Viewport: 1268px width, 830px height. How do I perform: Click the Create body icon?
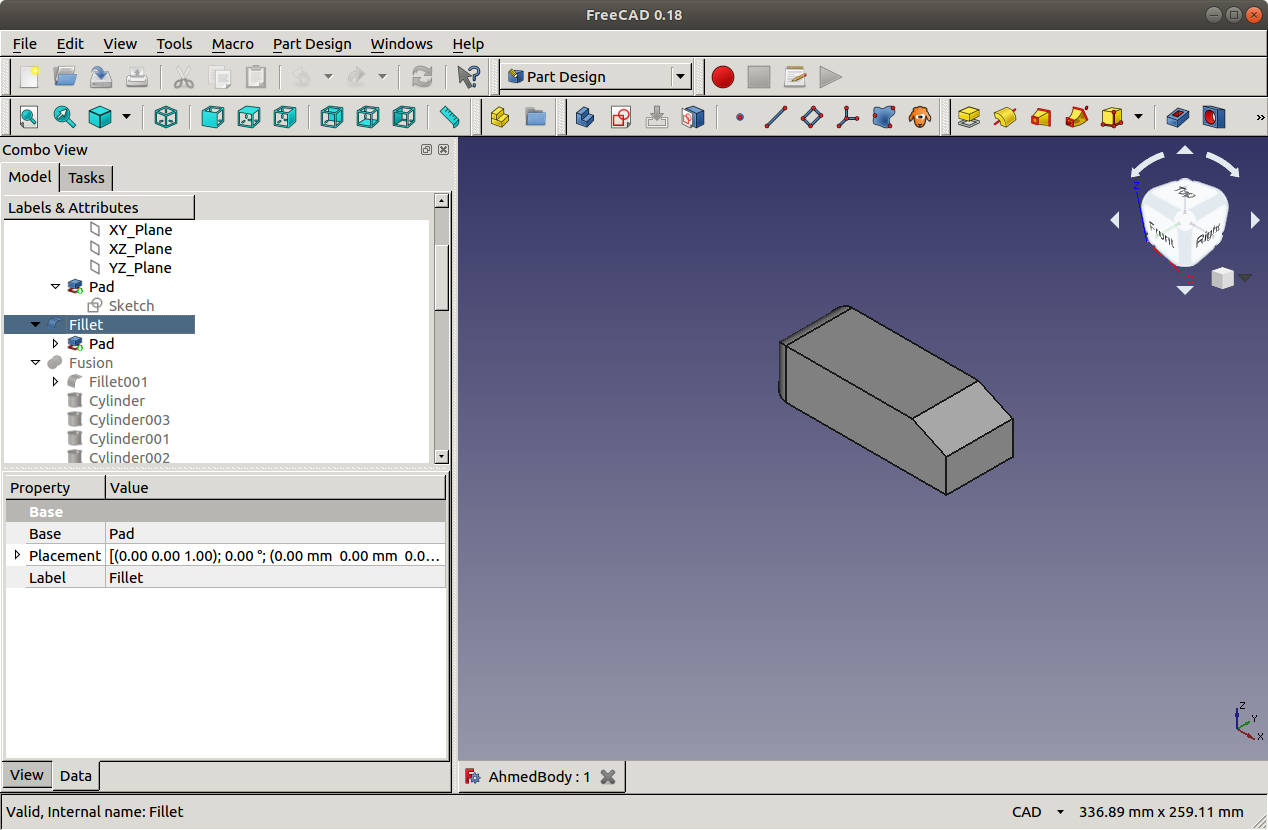coord(585,117)
